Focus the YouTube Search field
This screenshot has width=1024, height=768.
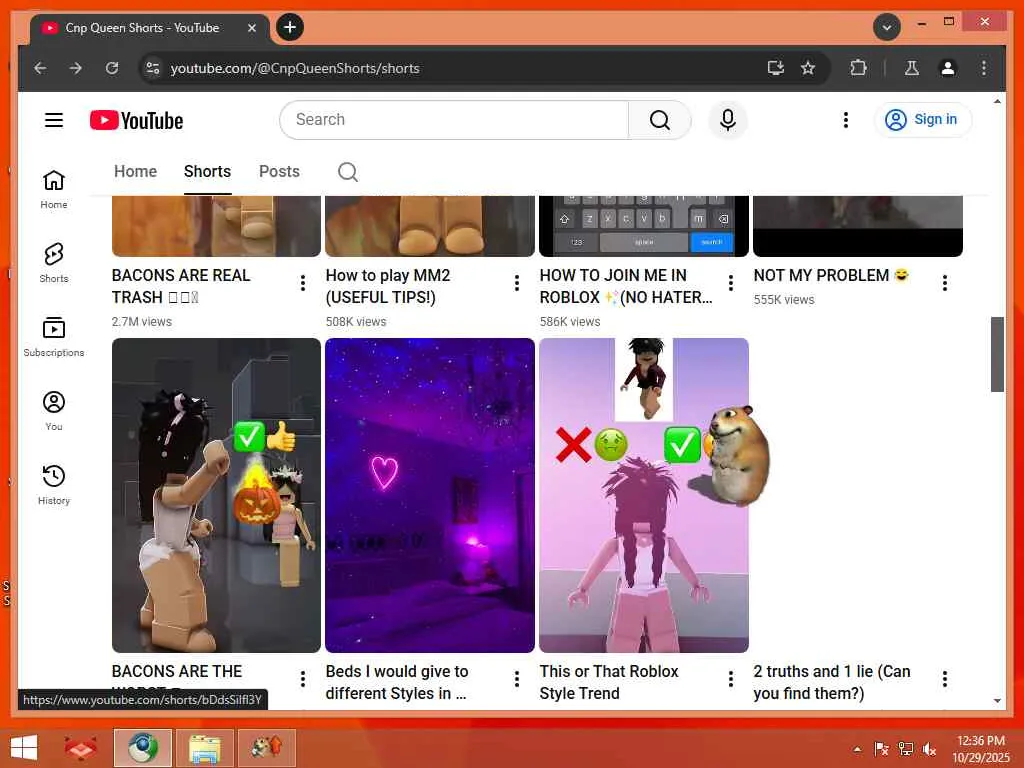click(454, 120)
